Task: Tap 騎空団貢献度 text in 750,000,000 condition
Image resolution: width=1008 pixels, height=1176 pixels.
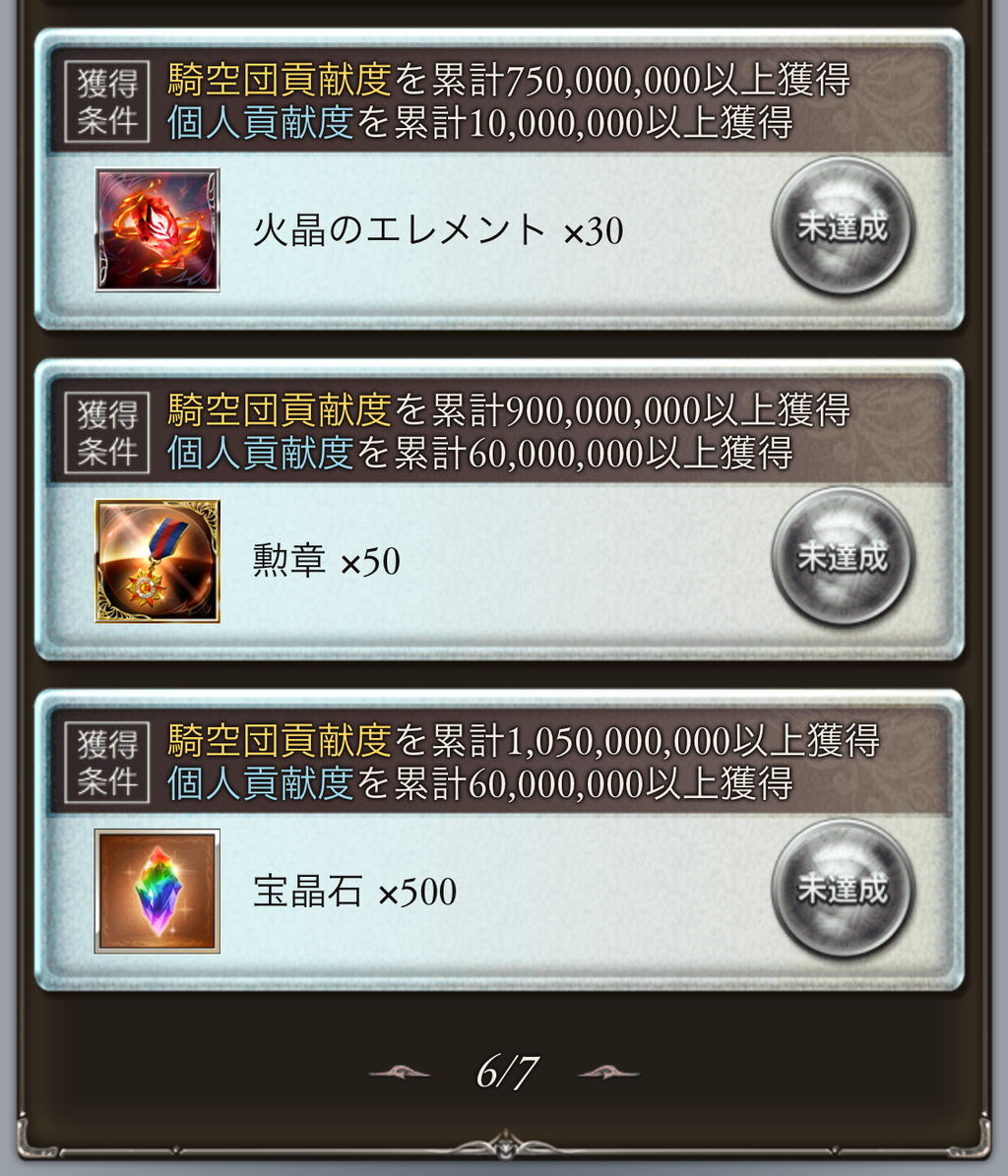Action: click(x=279, y=80)
